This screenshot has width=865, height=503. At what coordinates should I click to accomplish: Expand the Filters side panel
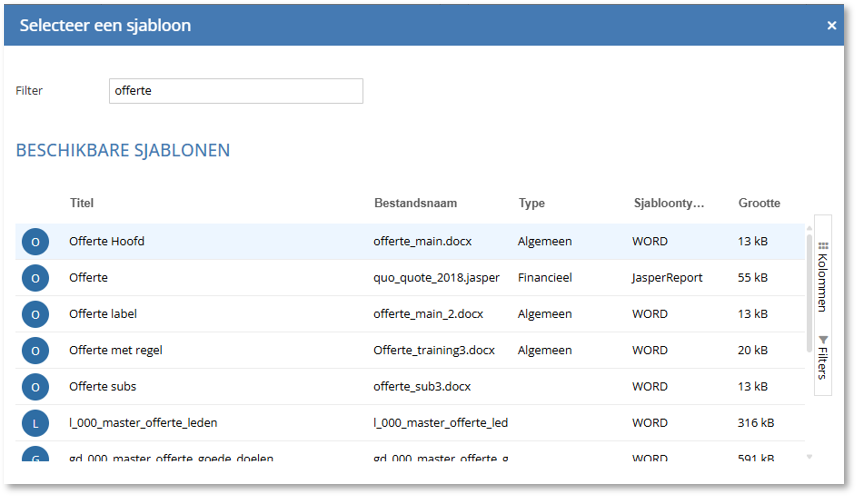823,357
